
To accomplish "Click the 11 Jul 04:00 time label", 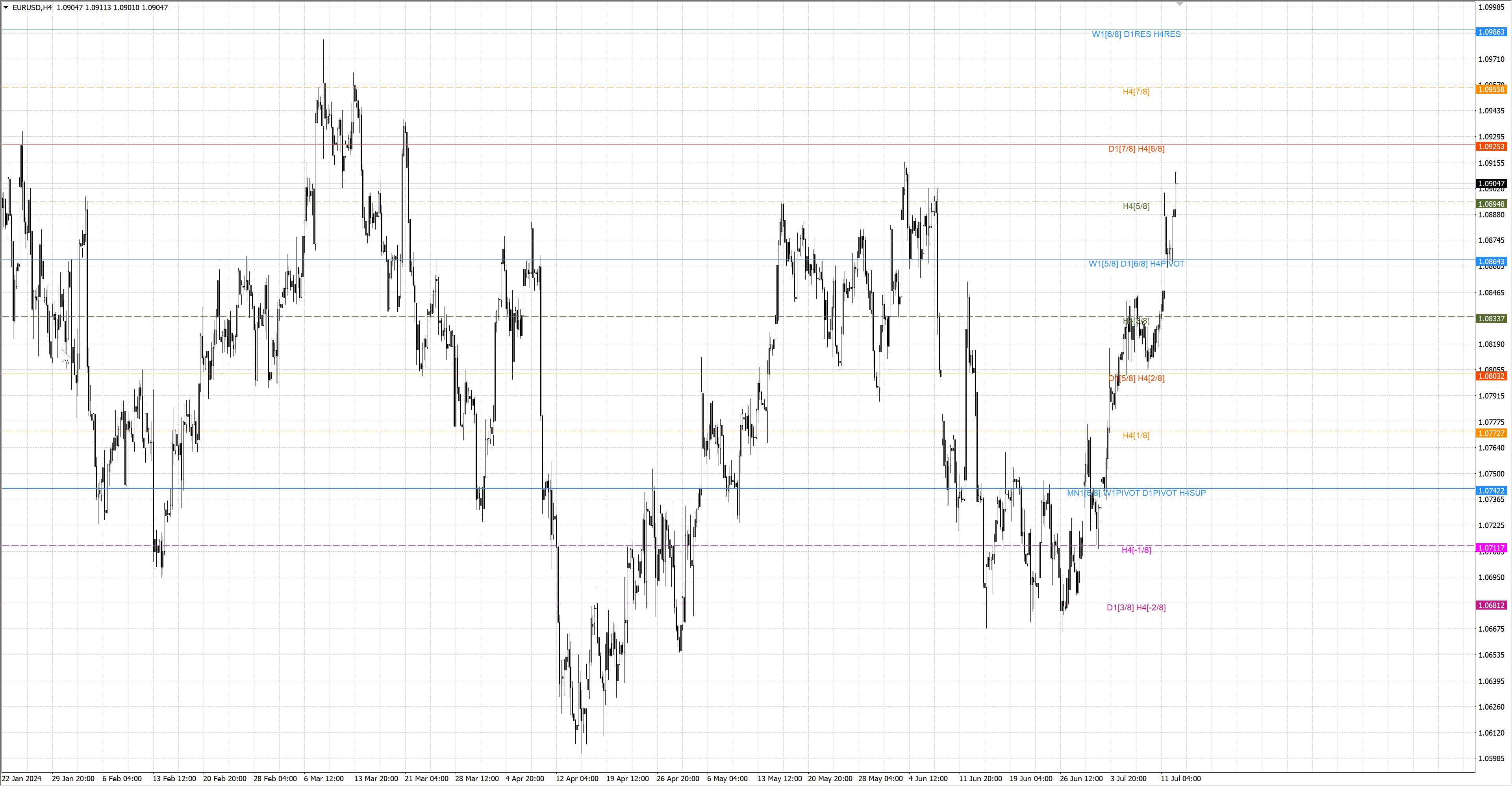I will 1180,779.
